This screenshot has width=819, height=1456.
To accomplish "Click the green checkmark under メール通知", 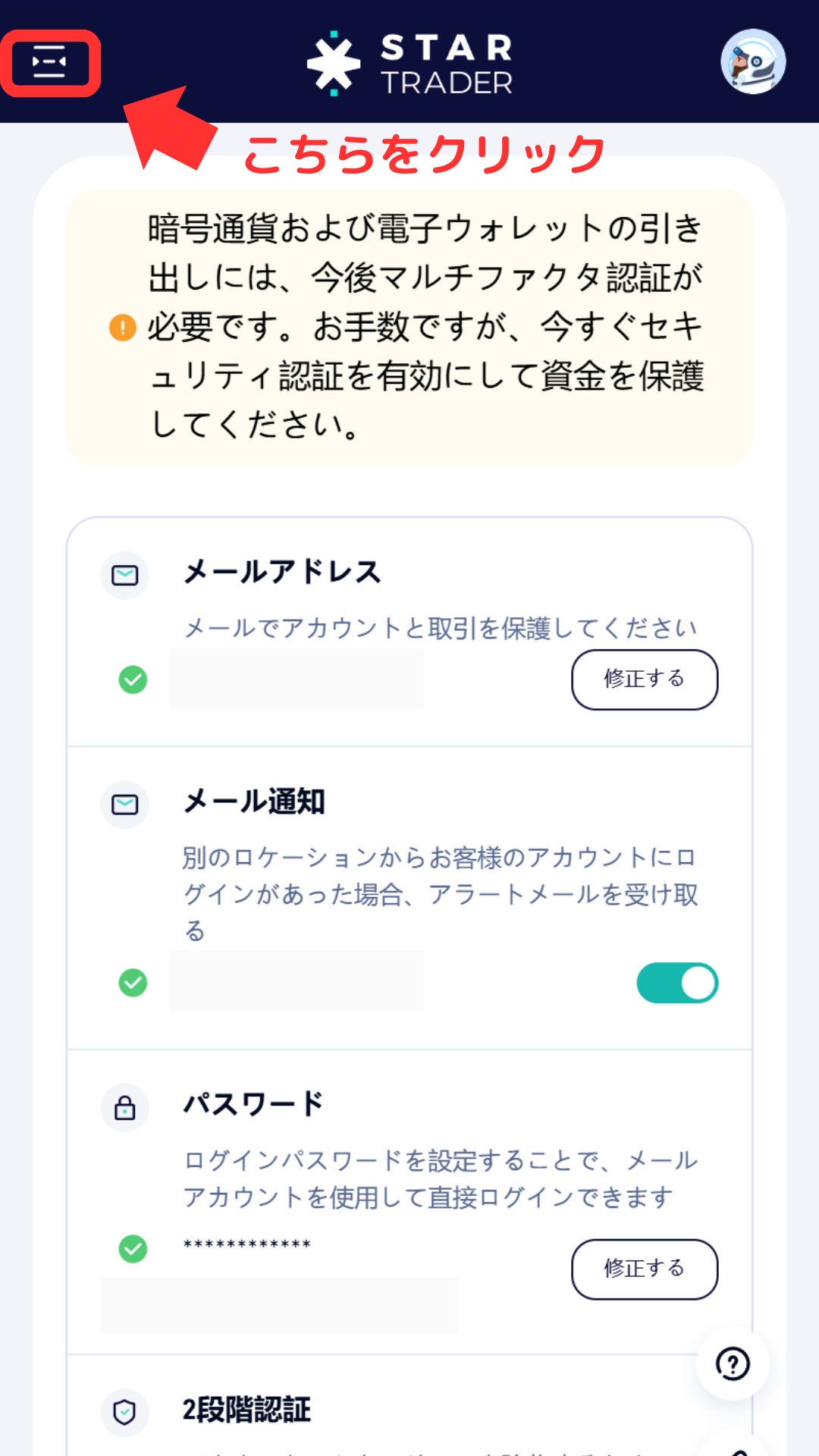I will click(x=133, y=983).
